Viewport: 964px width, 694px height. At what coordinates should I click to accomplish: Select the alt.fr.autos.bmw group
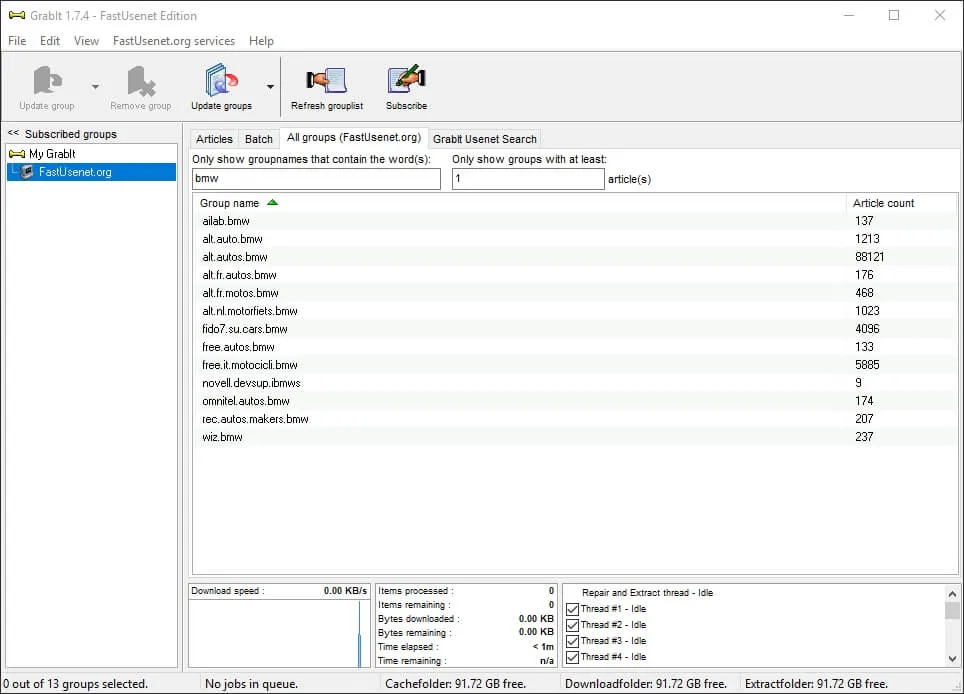point(575,275)
